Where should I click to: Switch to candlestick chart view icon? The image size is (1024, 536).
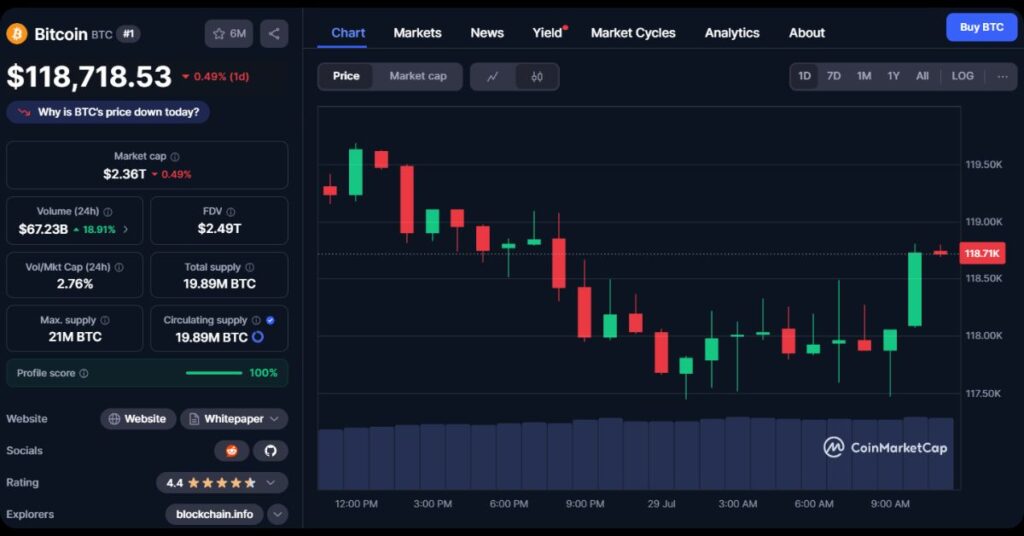click(537, 76)
